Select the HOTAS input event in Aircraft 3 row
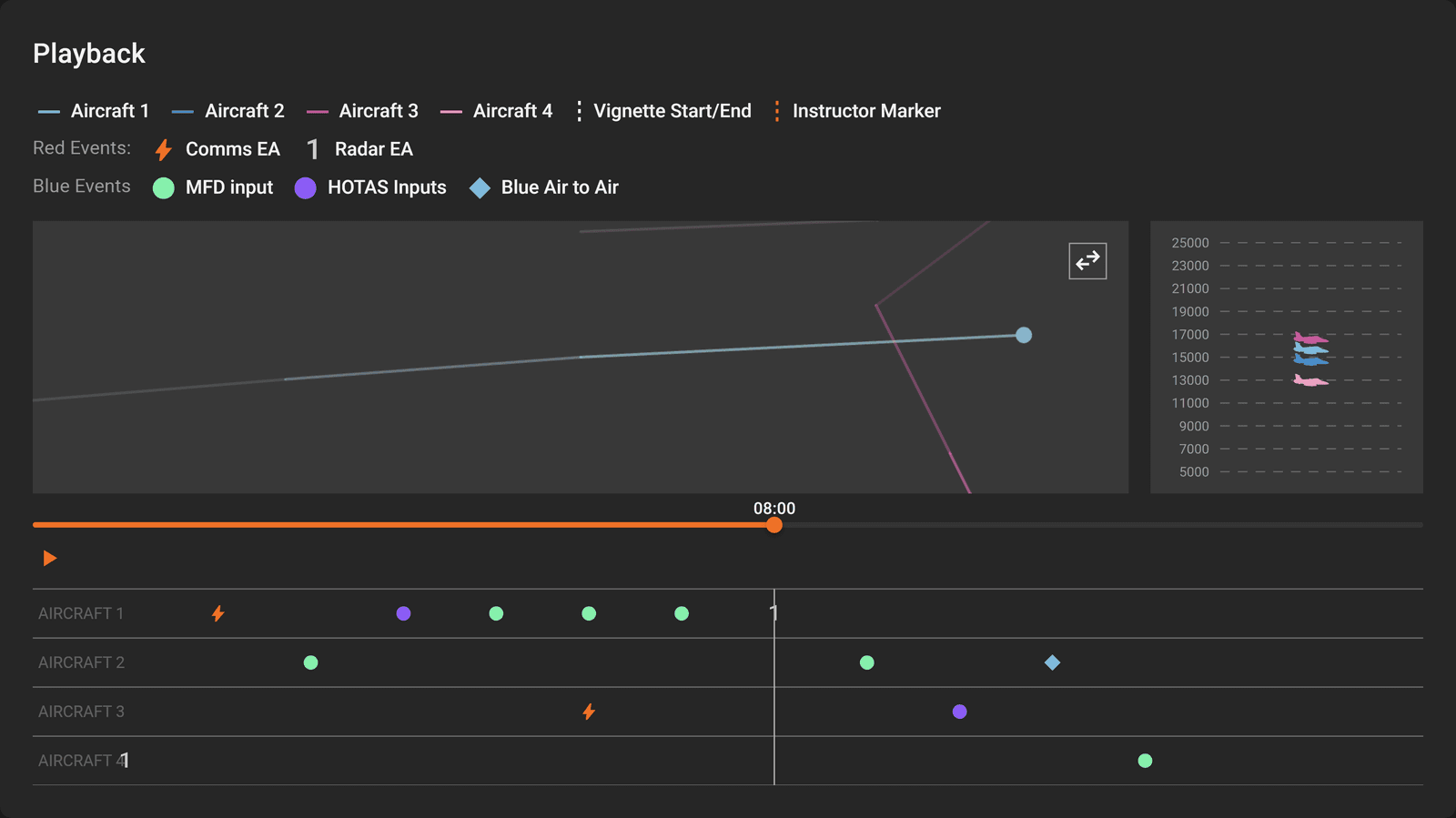The width and height of the screenshot is (1456, 818). coord(959,712)
